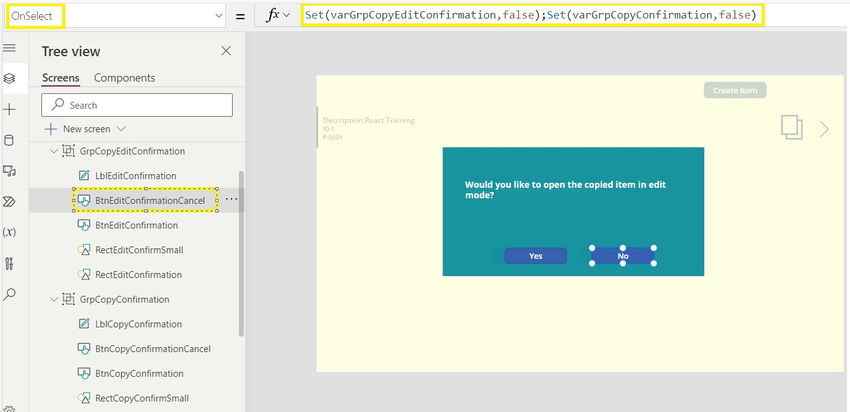850x412 pixels.
Task: Click the Yes button in dialog
Action: [535, 256]
